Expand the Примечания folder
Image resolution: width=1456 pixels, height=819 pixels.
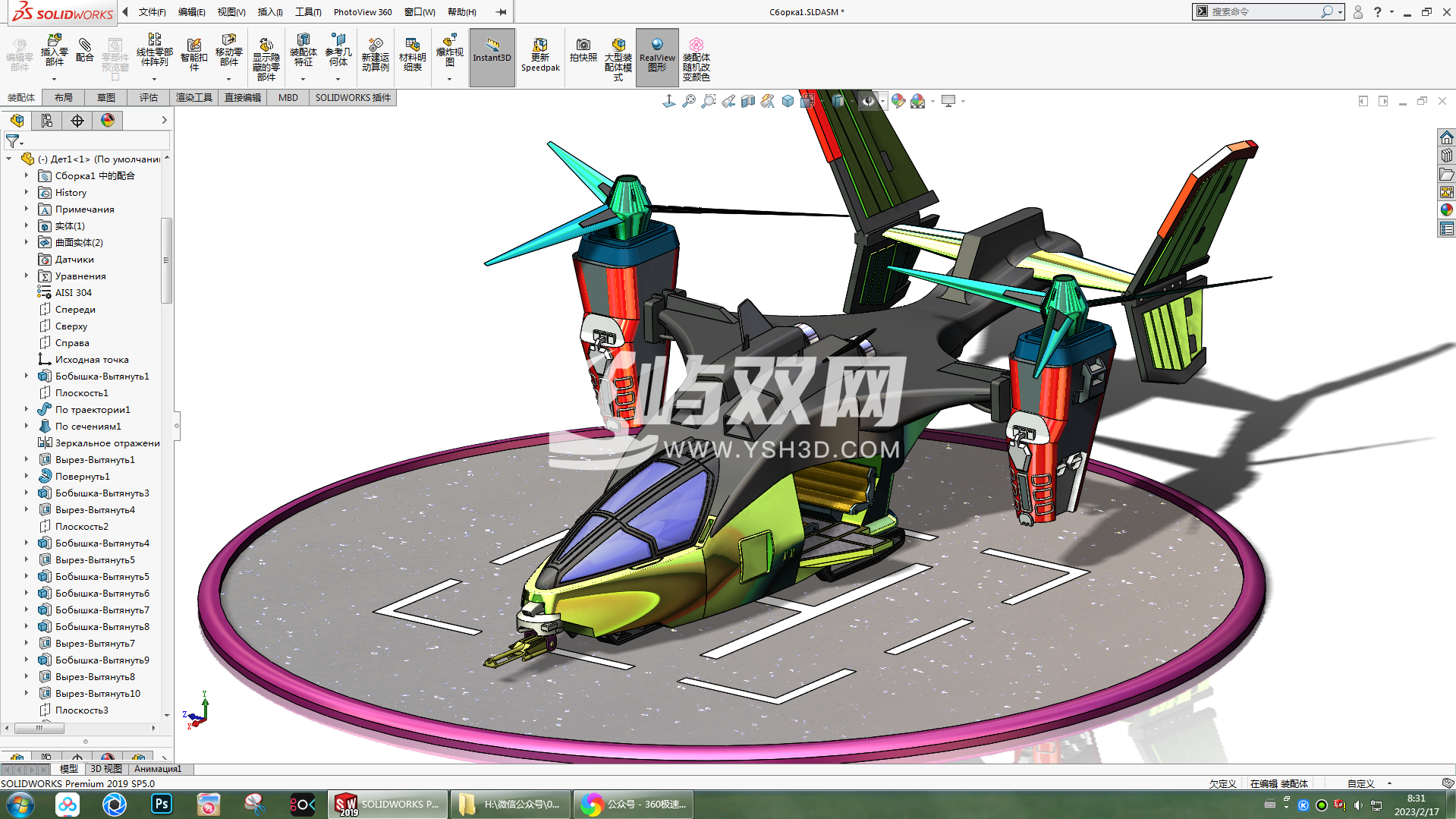27,209
